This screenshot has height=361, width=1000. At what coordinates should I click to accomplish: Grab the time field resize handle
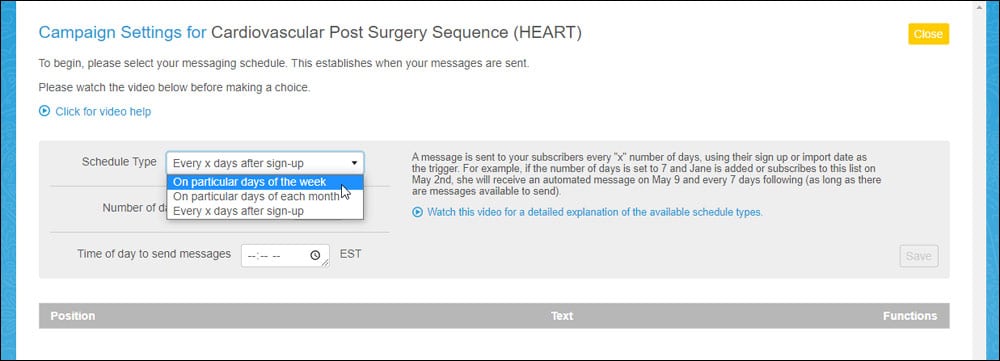tap(326, 263)
